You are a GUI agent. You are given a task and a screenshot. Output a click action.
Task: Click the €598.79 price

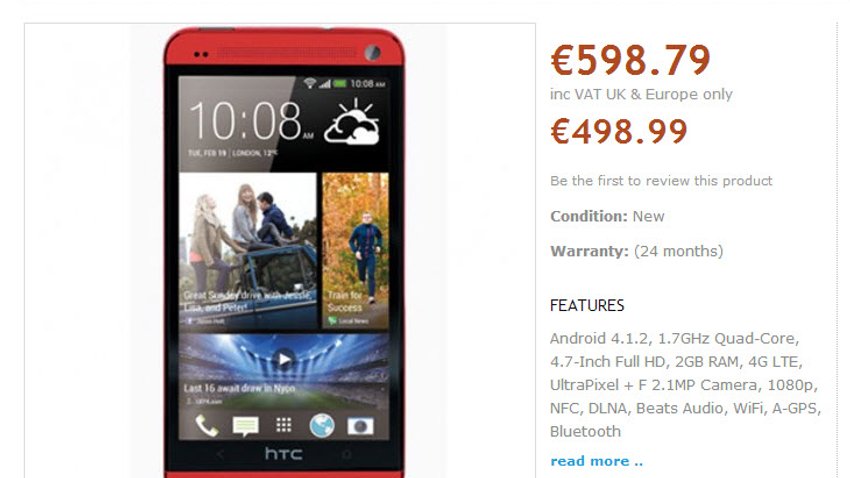630,60
